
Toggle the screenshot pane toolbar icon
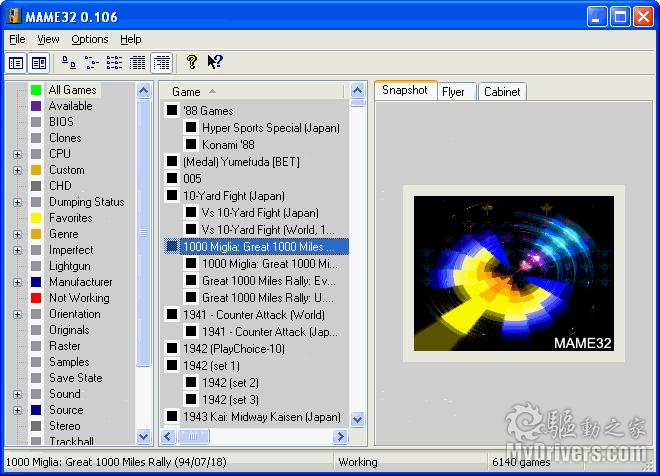(x=39, y=63)
